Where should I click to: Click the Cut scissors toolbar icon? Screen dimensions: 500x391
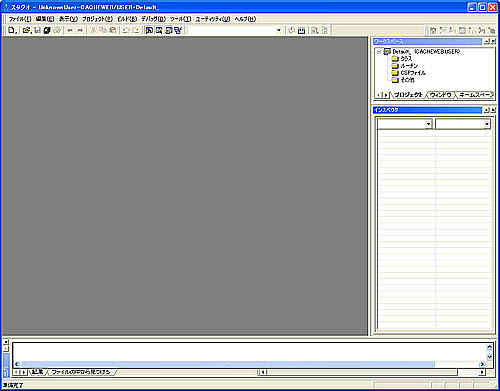tap(93, 30)
